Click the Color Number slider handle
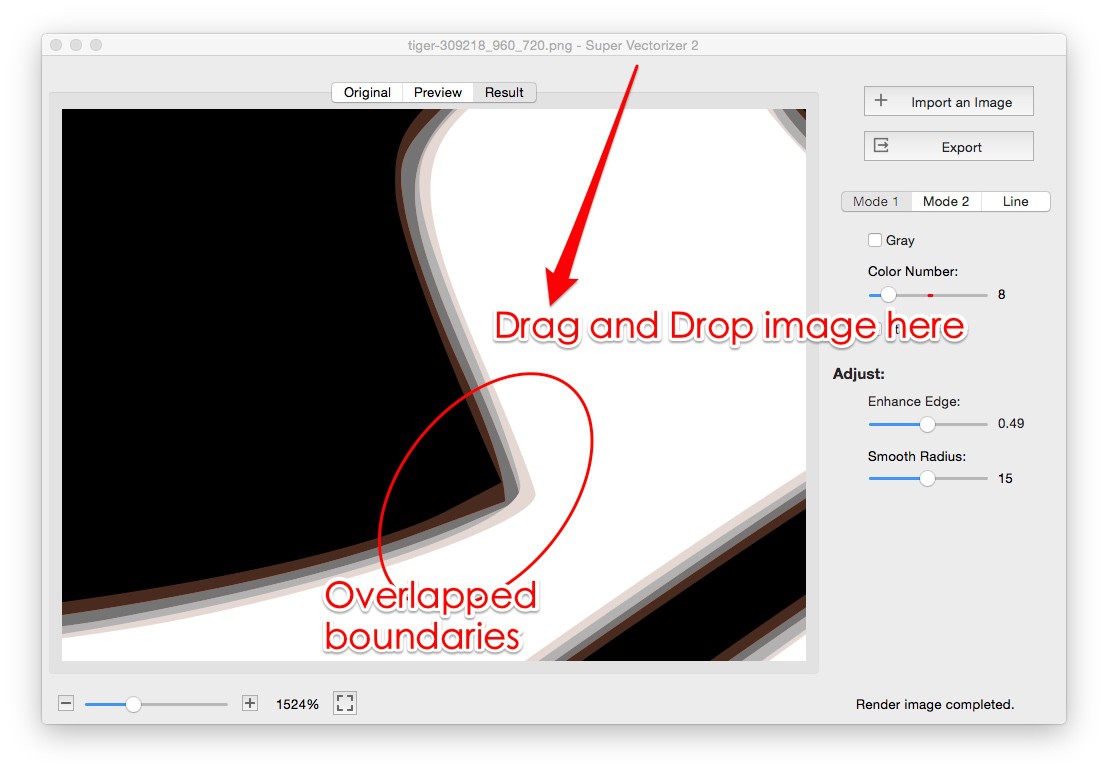The width and height of the screenshot is (1108, 774). [887, 294]
